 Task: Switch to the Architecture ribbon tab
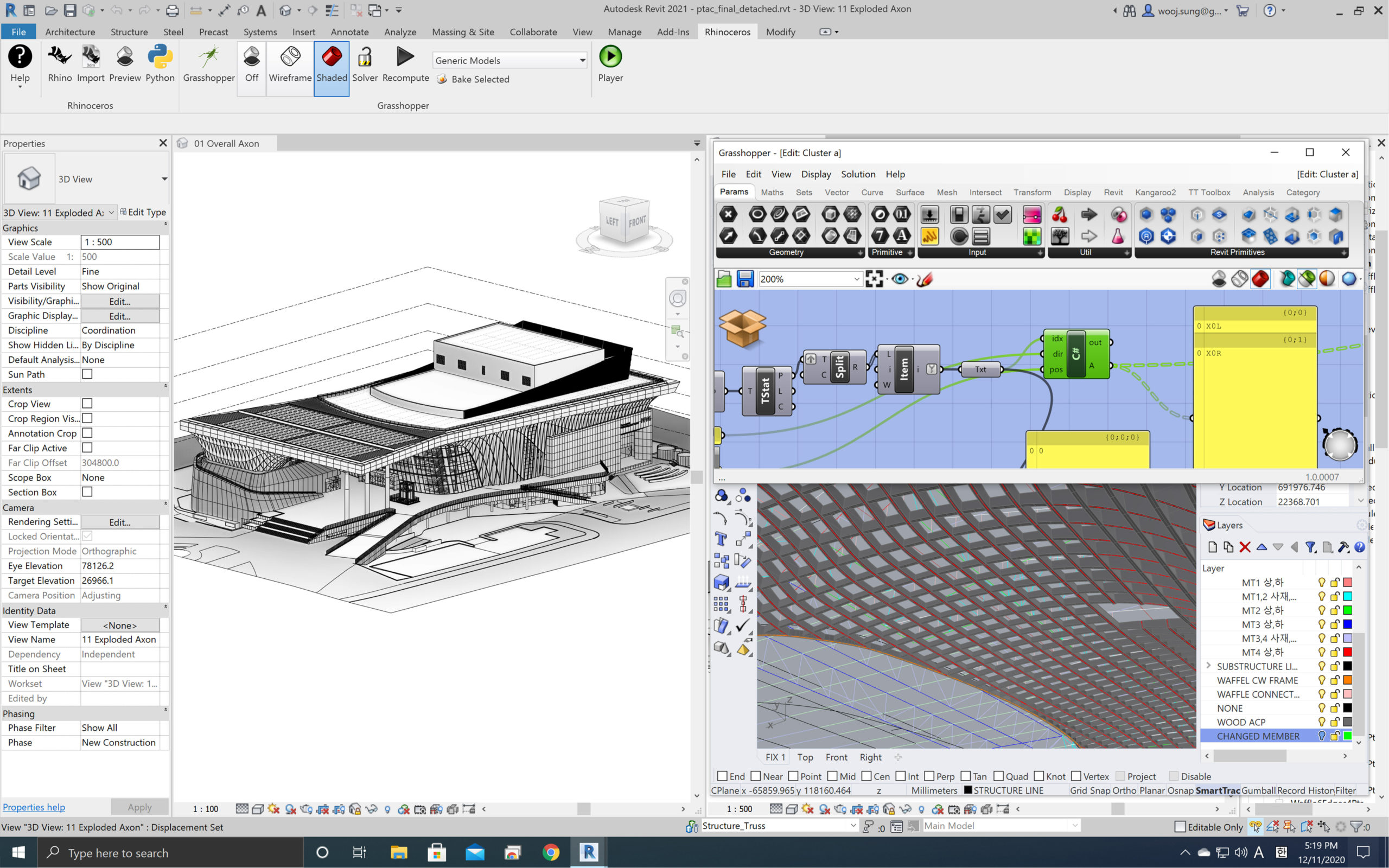pos(70,31)
